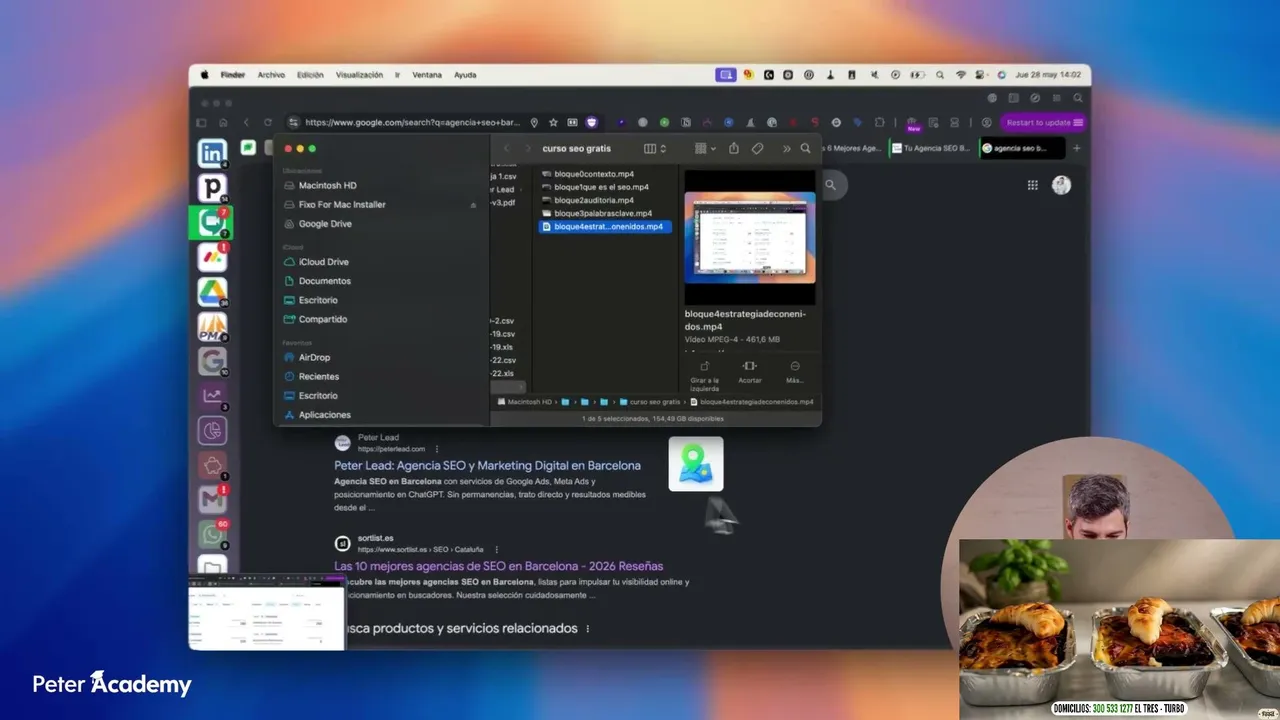Select file bloque3palabrasclave.mp4
Viewport: 1280px width, 720px height.
coord(605,213)
